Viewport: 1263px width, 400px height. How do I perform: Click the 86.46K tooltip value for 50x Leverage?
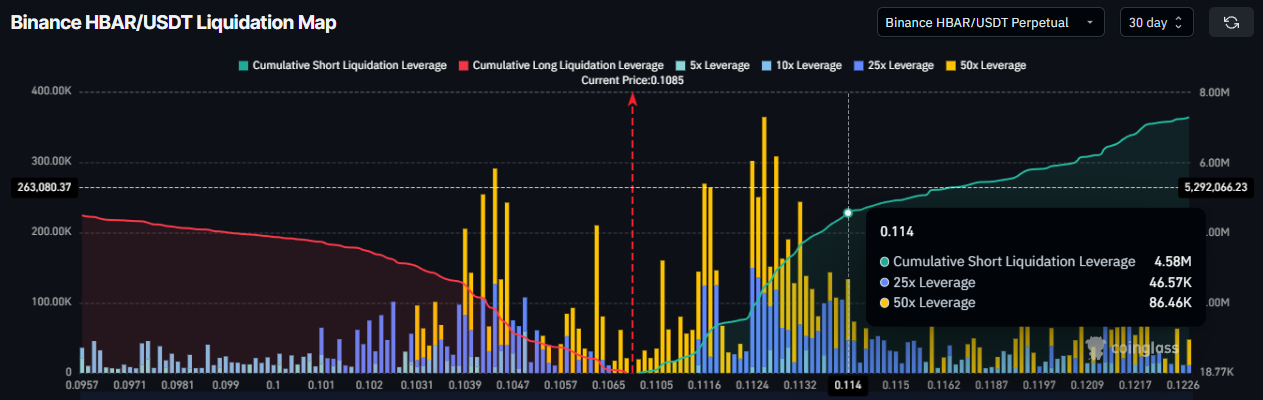(x=1169, y=302)
